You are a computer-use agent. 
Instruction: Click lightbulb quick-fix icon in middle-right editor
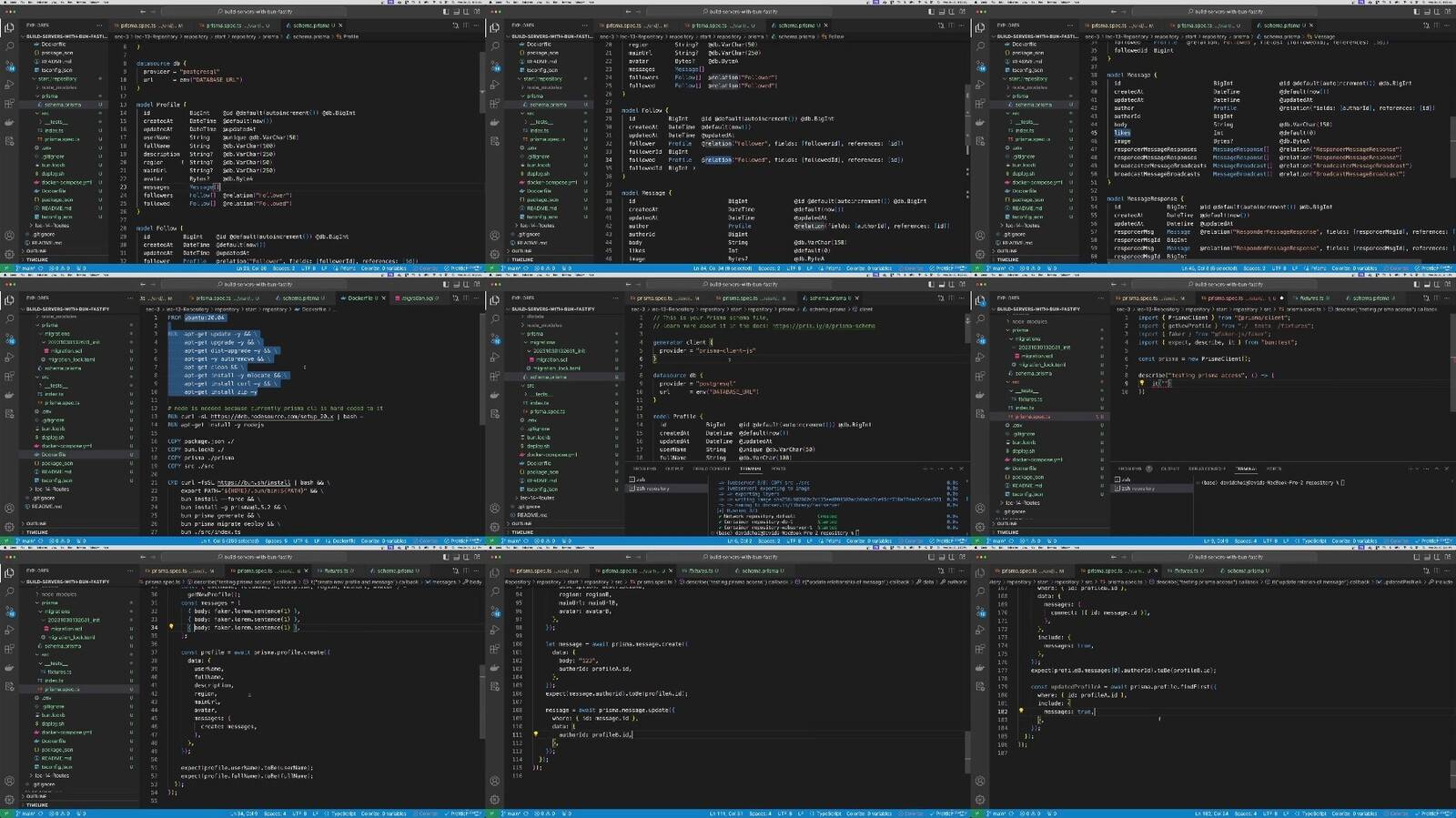[1141, 383]
